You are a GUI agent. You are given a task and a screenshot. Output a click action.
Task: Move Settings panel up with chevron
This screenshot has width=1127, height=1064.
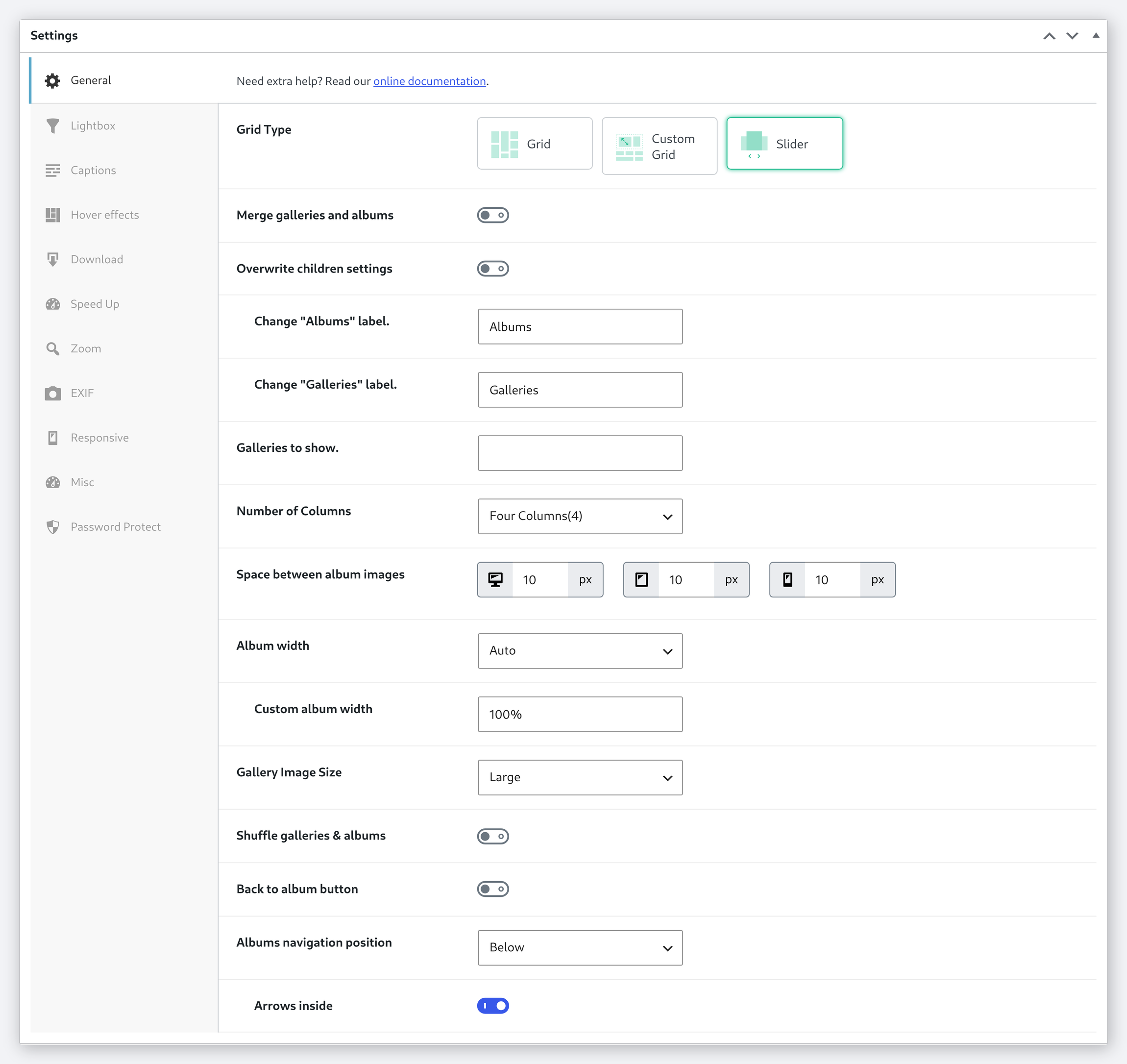(x=1049, y=36)
